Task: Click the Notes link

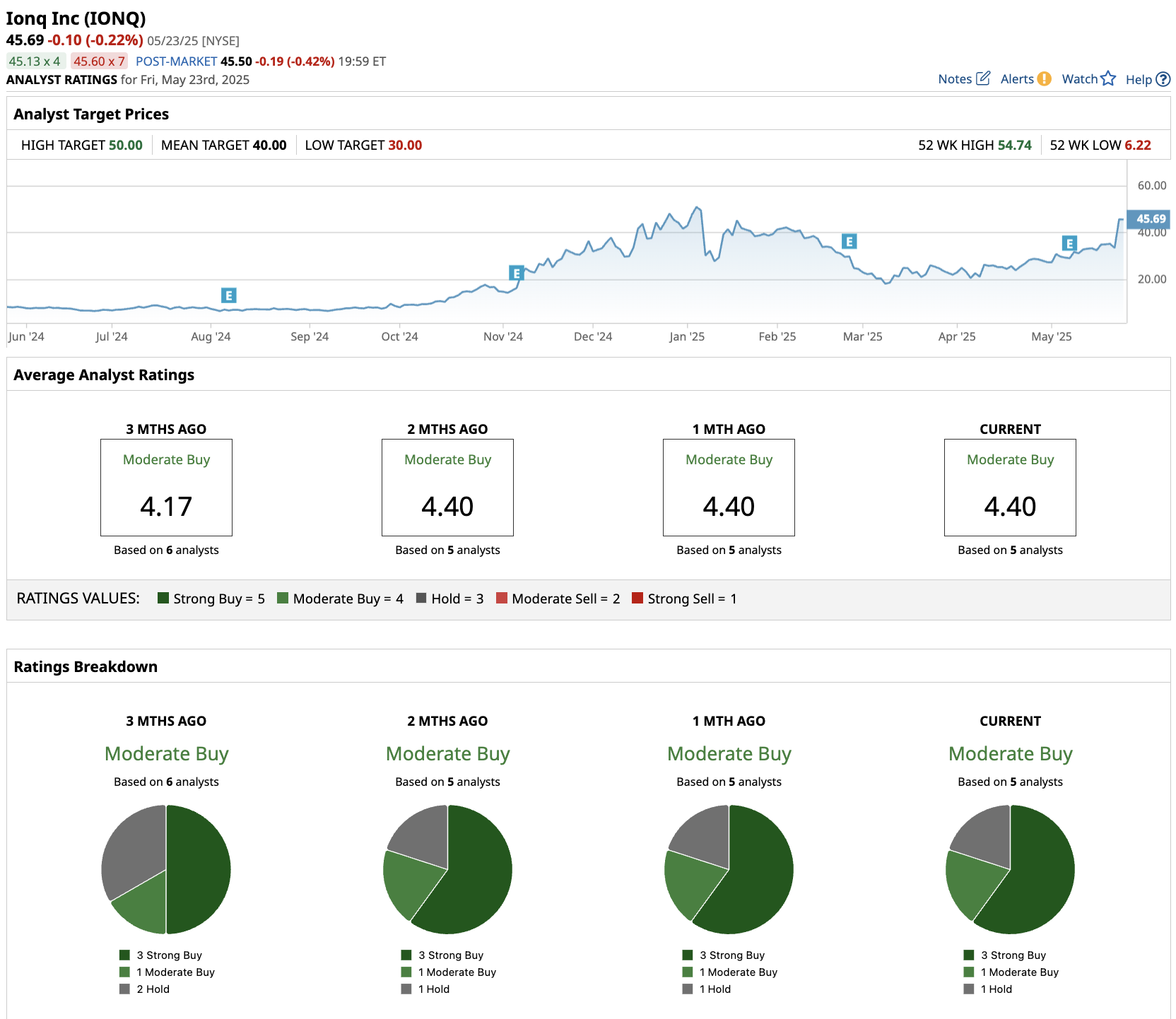Action: (x=955, y=79)
